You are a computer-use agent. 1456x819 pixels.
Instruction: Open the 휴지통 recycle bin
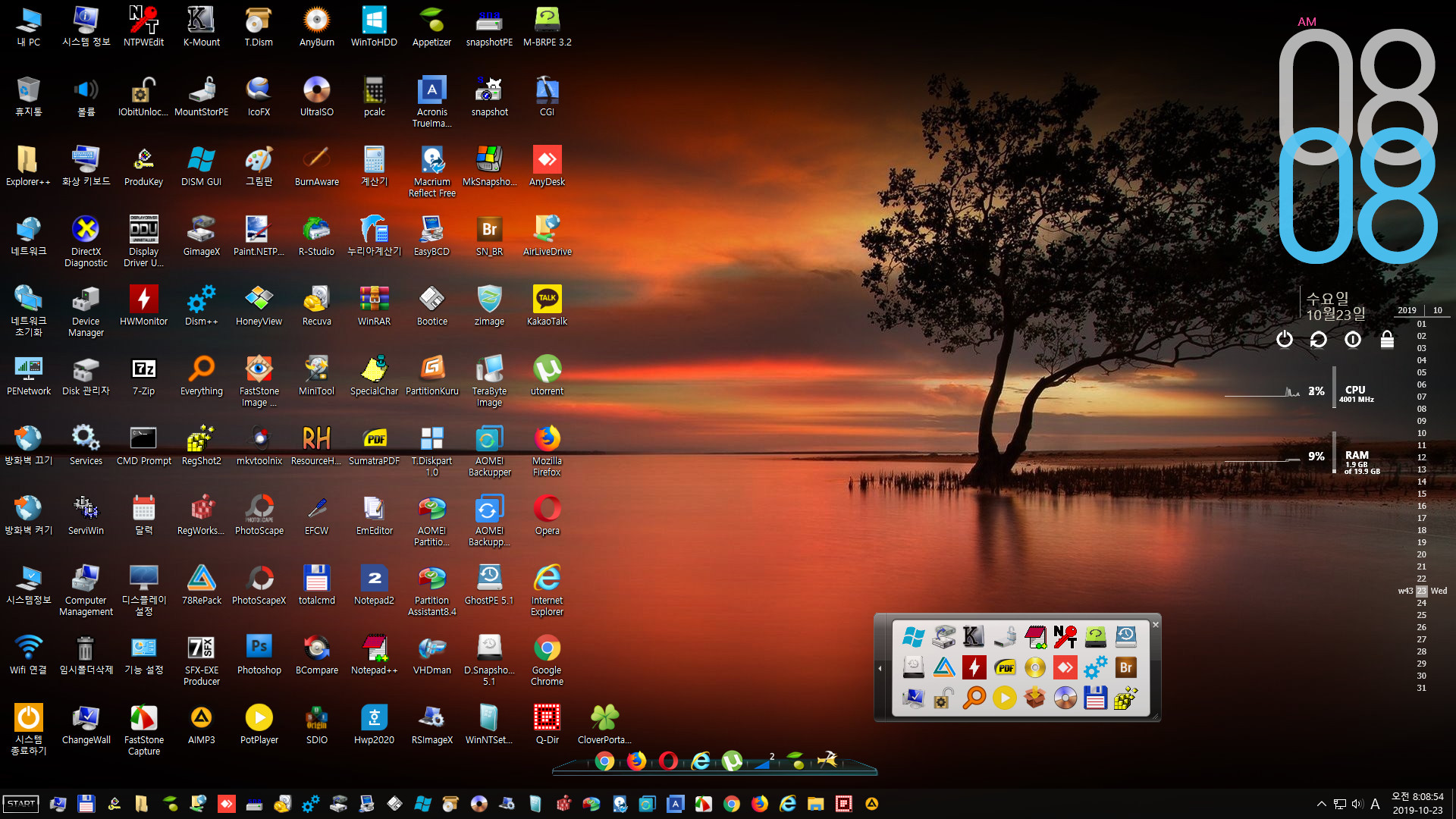[28, 96]
